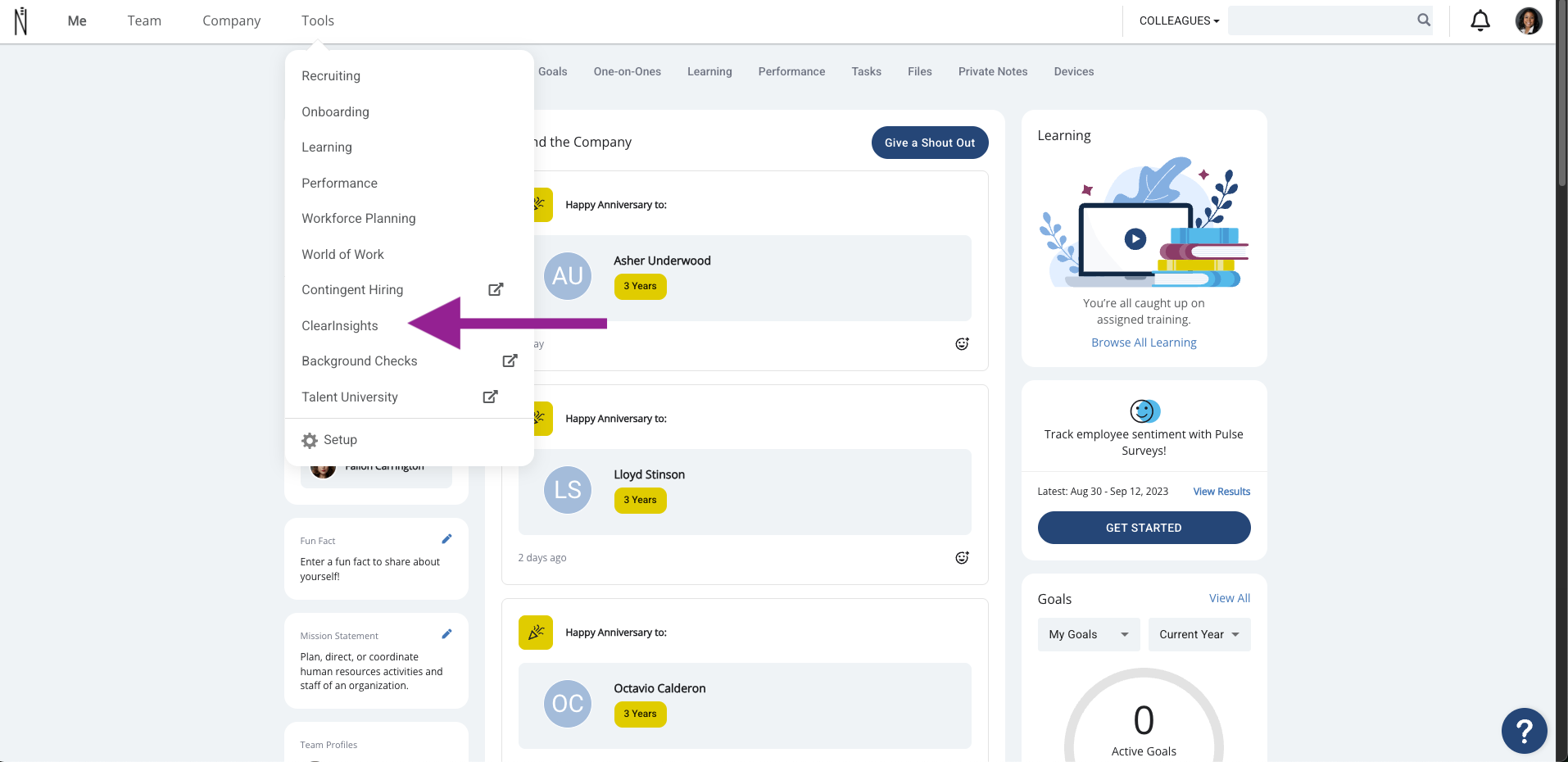This screenshot has width=1568, height=762.
Task: Edit the Fun Fact with pencil icon
Action: (x=446, y=539)
